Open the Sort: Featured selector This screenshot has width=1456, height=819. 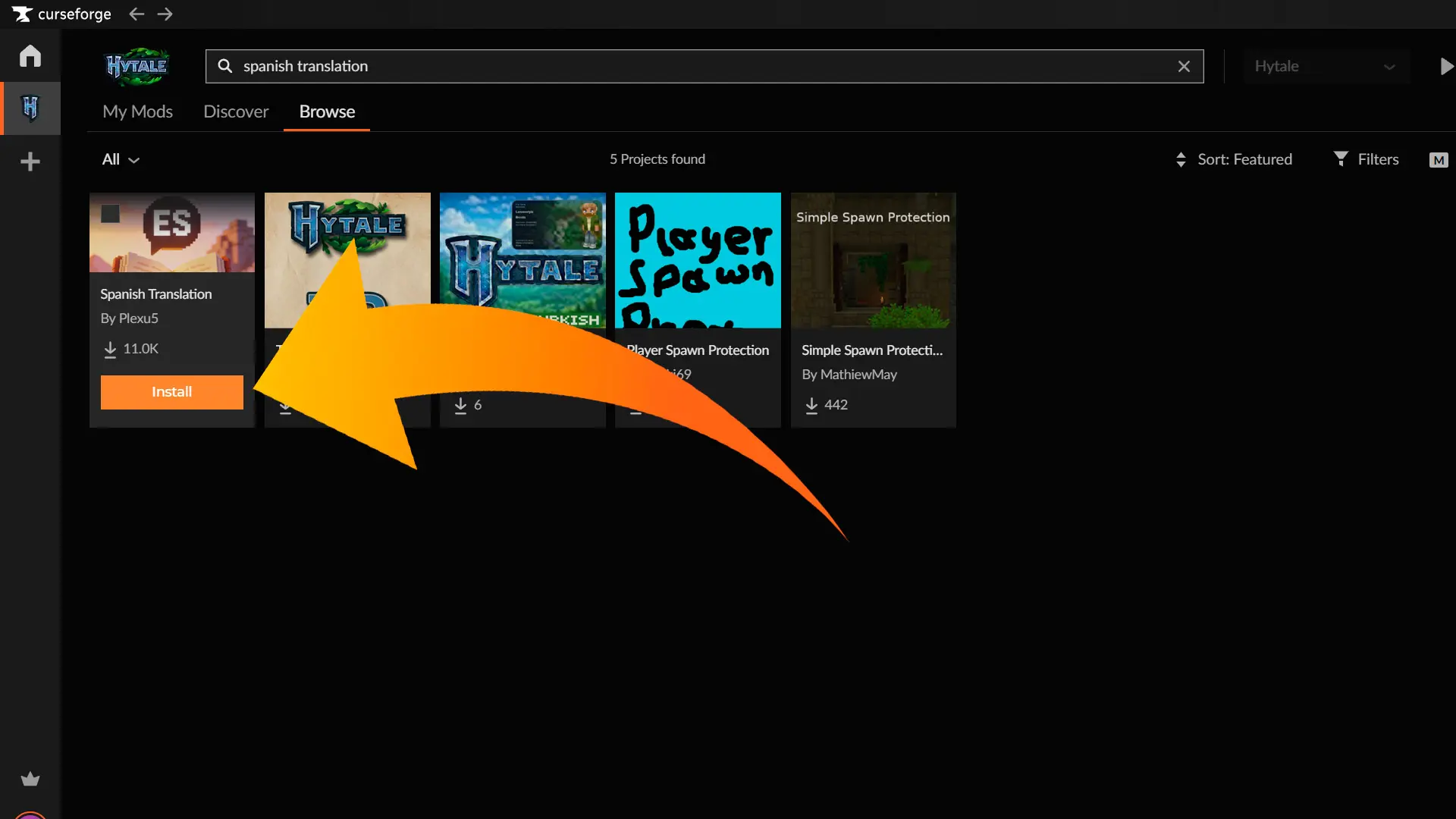(x=1234, y=159)
